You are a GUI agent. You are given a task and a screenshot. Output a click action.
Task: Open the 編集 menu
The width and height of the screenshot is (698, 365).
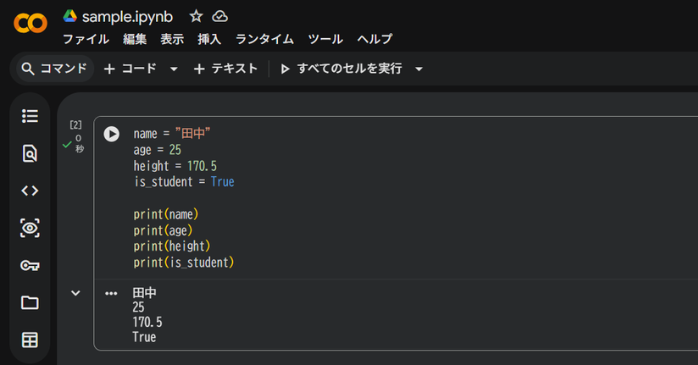click(134, 39)
